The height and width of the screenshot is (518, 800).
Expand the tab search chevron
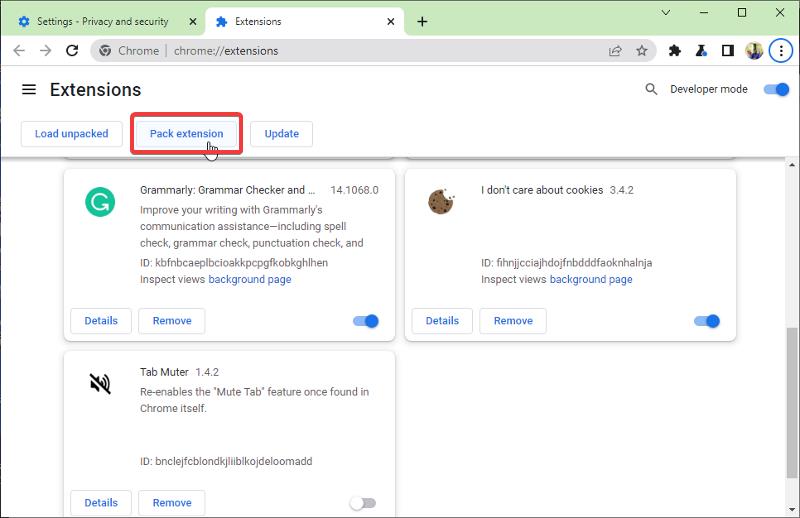(666, 13)
